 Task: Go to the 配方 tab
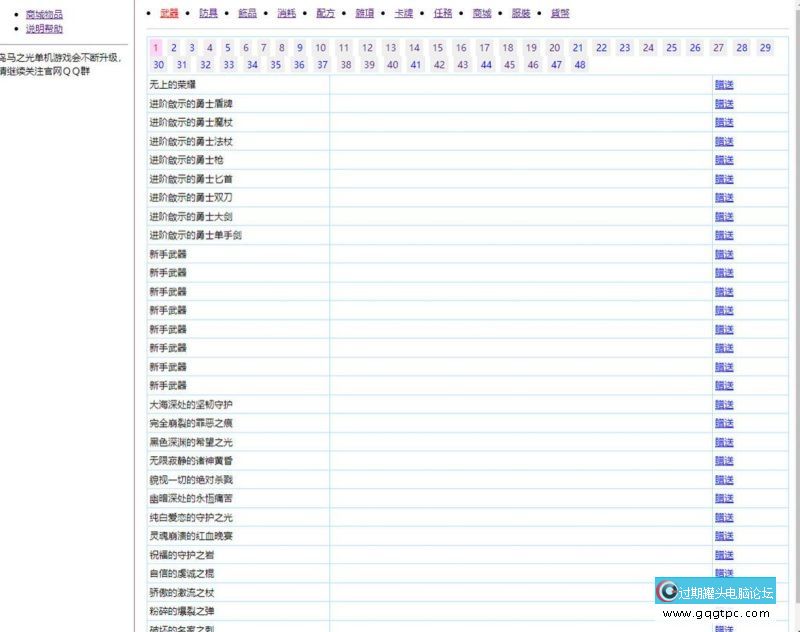(x=325, y=13)
